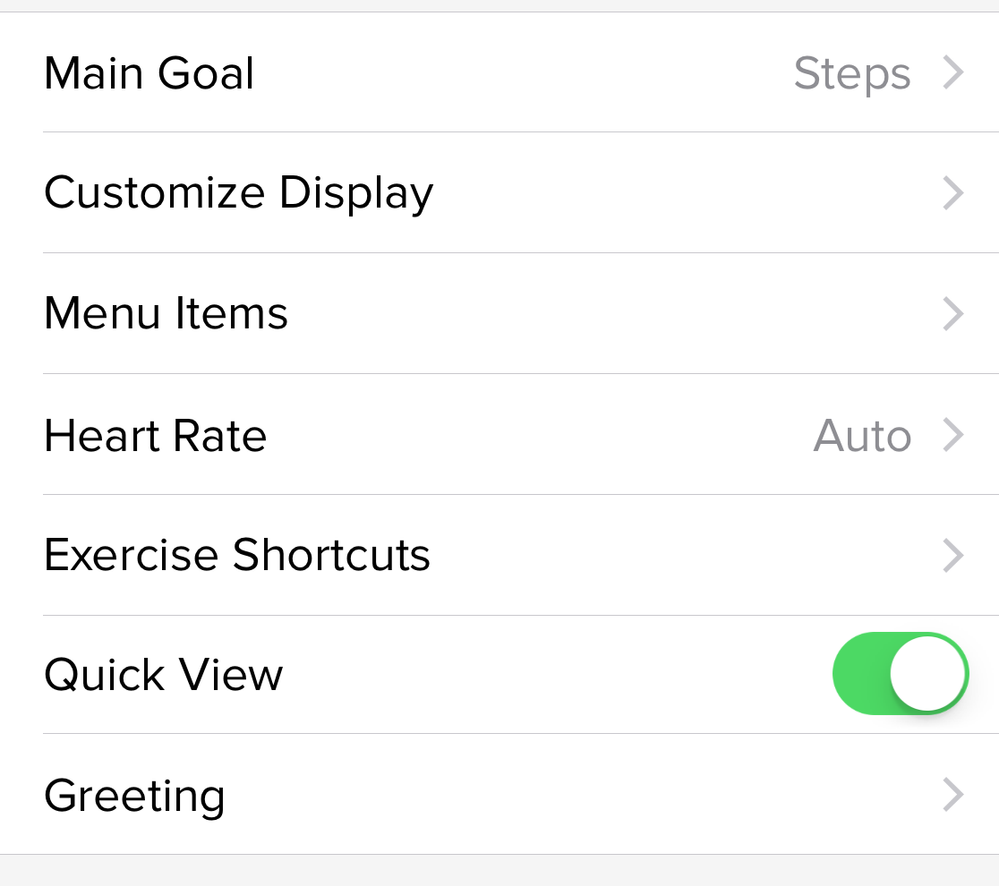Expand Exercise Shortcuts via its chevron
999x886 pixels.
tap(952, 555)
